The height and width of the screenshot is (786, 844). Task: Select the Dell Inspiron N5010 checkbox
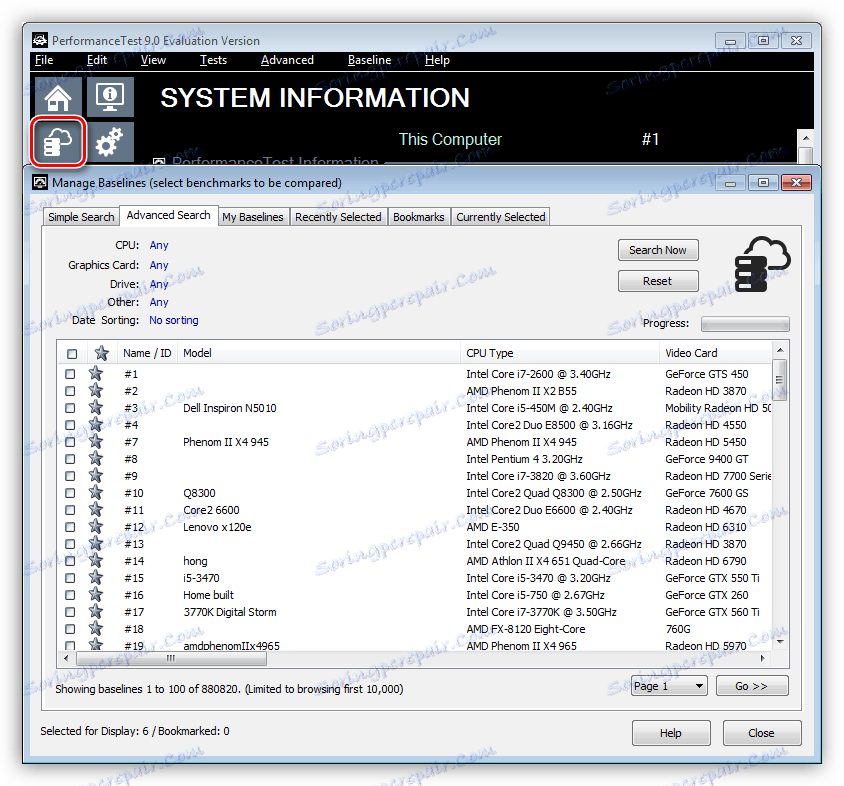coord(70,408)
